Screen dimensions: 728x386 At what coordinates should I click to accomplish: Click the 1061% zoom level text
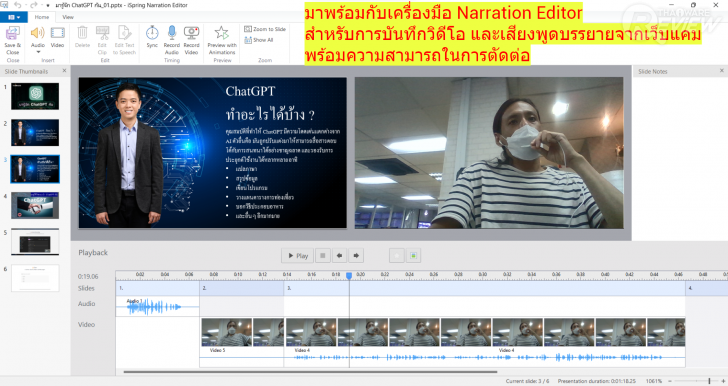pos(654,381)
